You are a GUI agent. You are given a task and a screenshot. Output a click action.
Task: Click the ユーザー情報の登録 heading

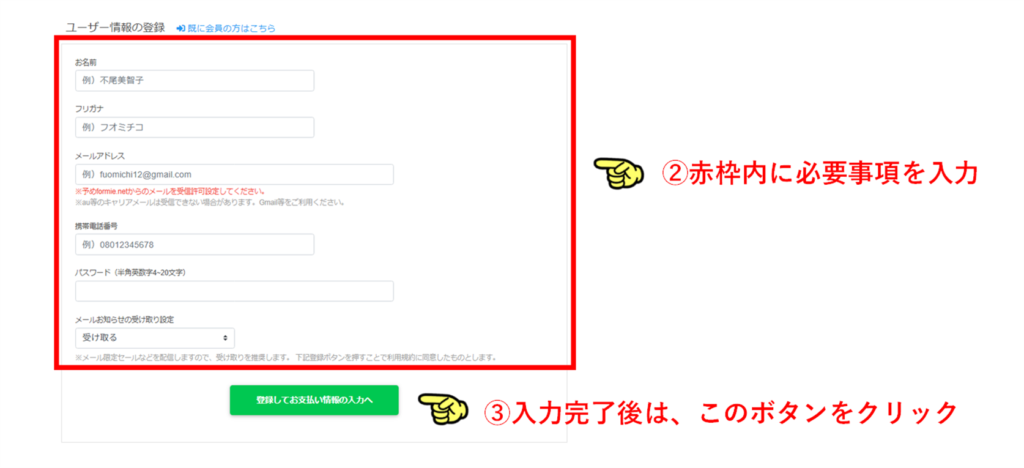click(116, 29)
